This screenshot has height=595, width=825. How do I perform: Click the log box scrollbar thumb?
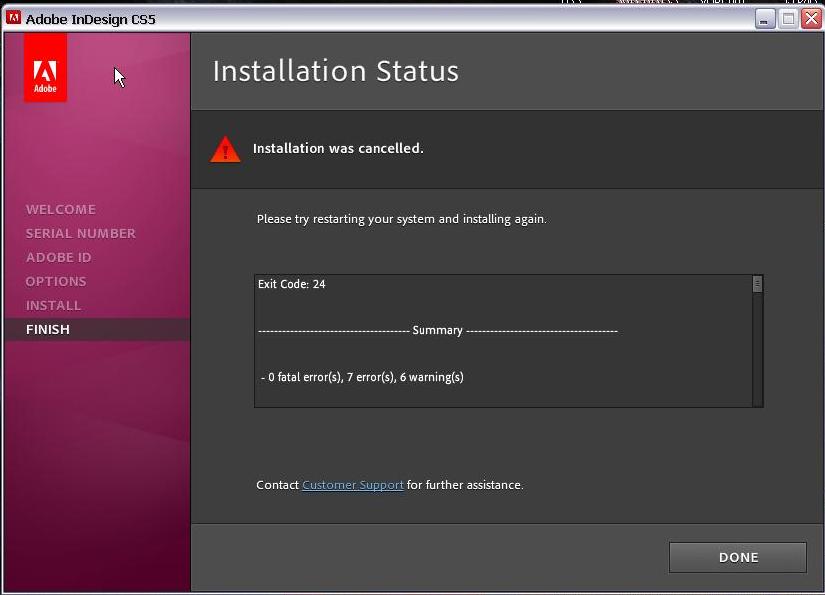pyautogui.click(x=757, y=284)
